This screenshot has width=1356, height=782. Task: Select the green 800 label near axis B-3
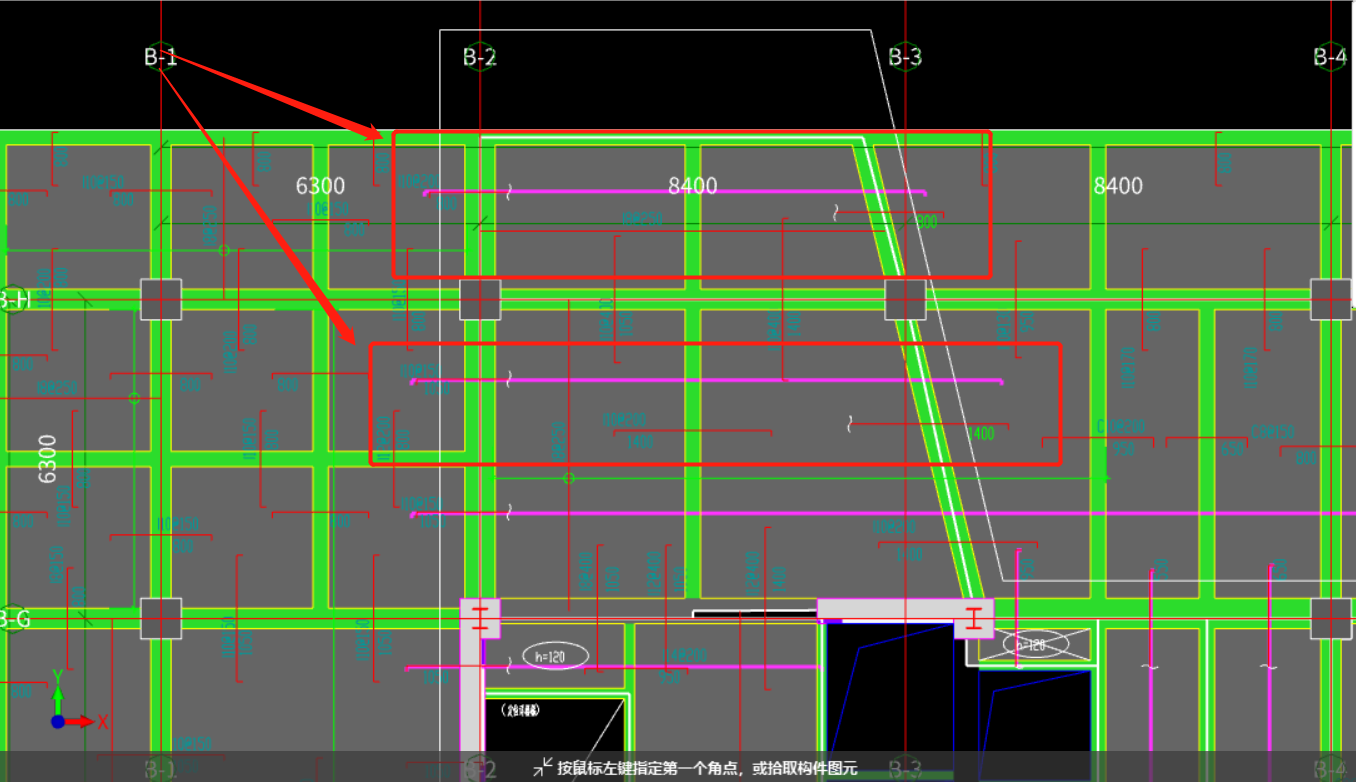[927, 222]
